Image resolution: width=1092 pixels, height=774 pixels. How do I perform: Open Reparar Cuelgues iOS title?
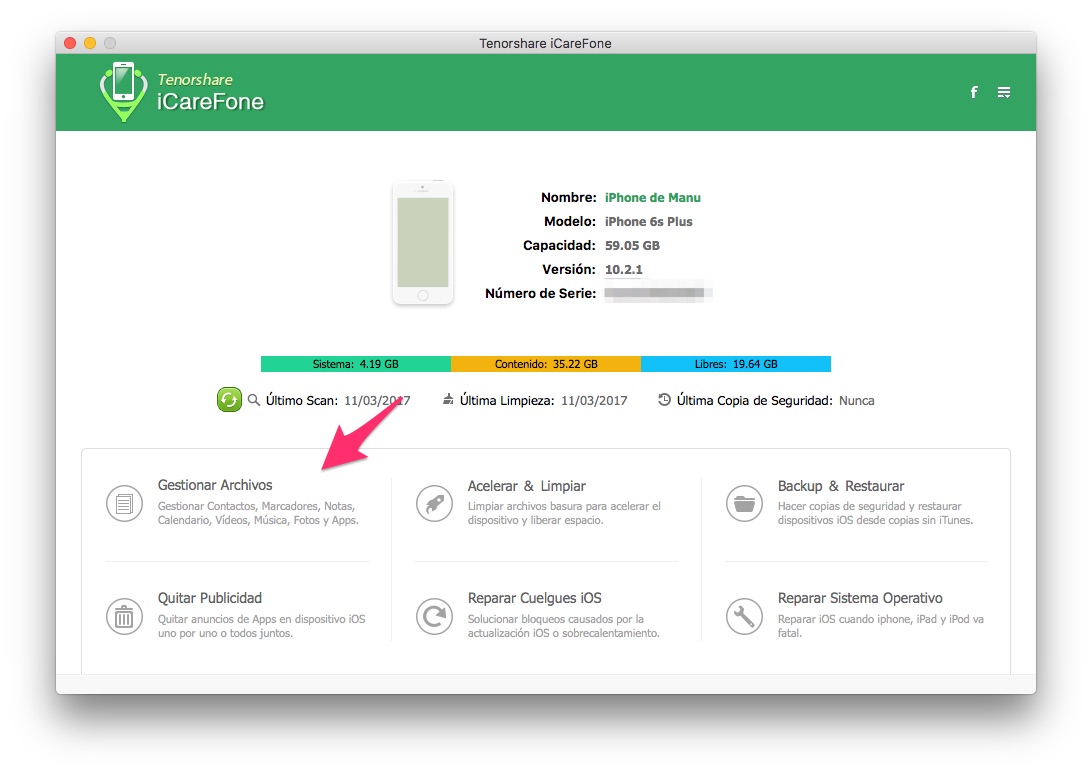534,598
